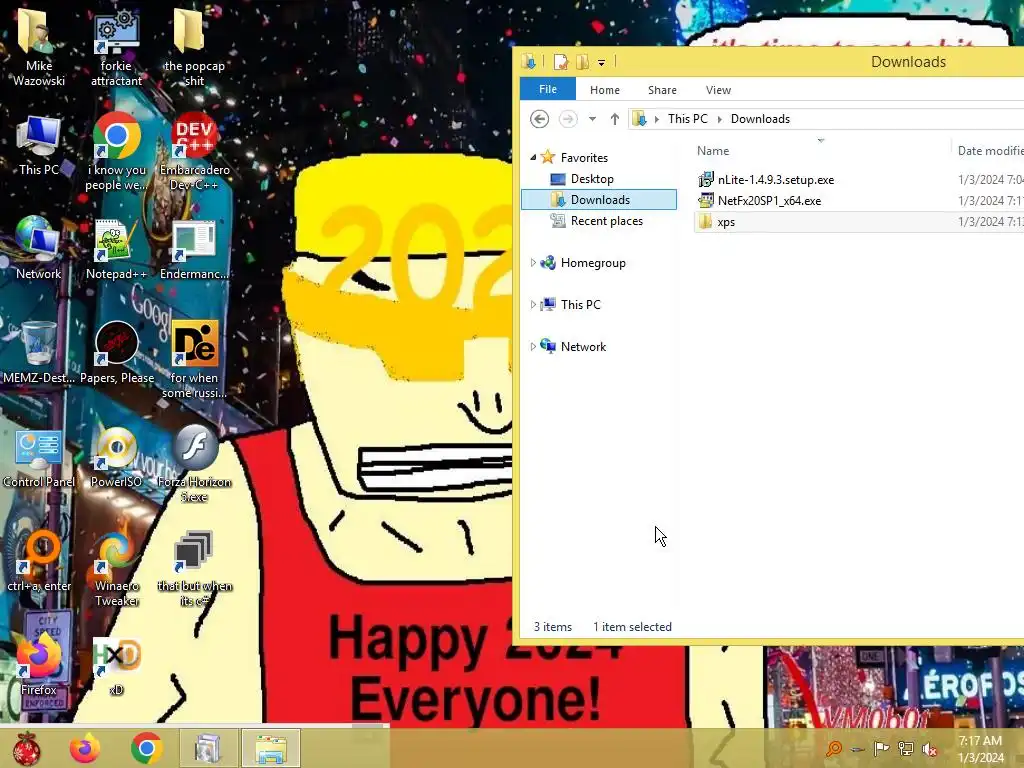Open Control Panel desktop icon
Image resolution: width=1024 pixels, height=768 pixels.
coord(39,457)
